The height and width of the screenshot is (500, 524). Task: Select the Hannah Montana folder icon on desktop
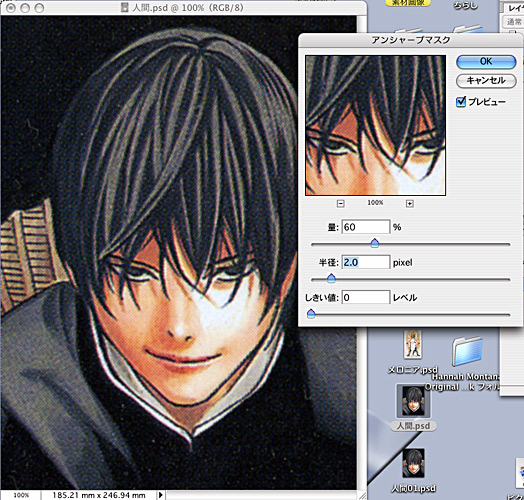tap(468, 352)
